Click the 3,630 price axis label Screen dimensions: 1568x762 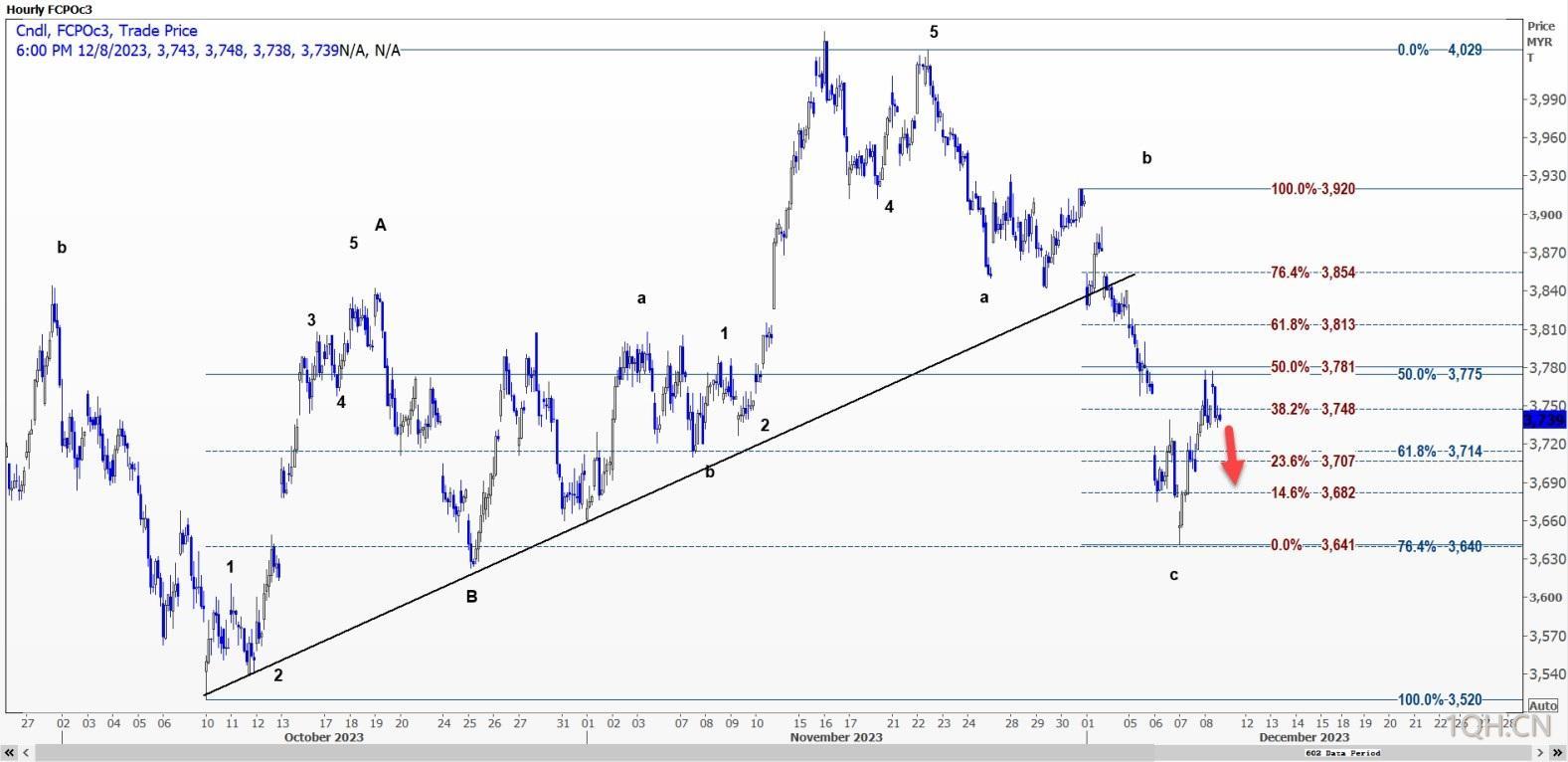pyautogui.click(x=1547, y=559)
